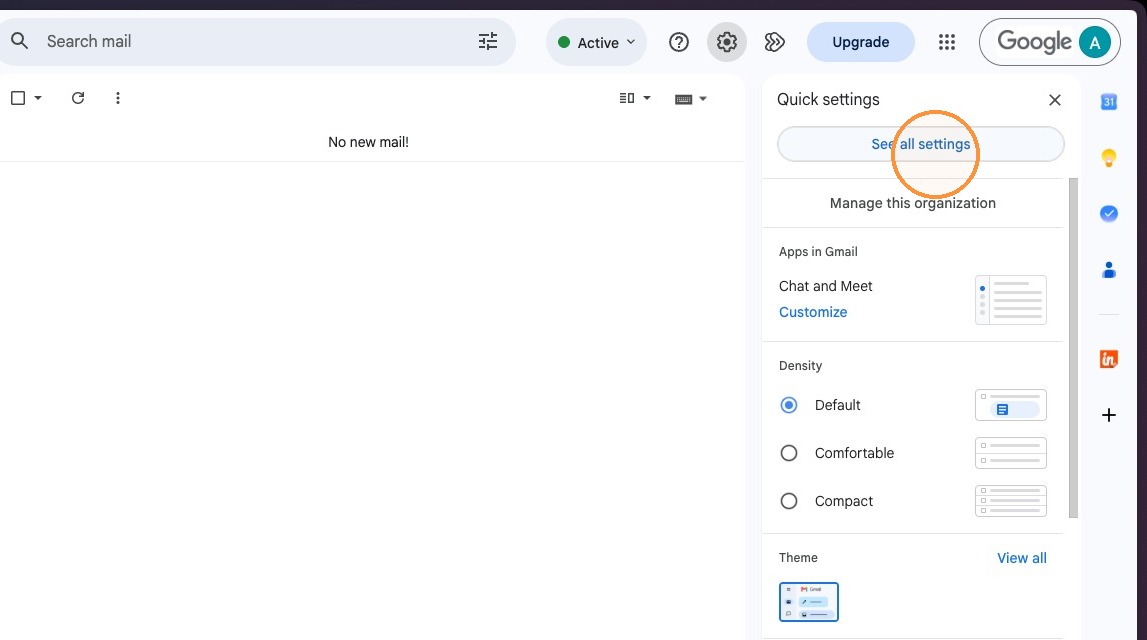Open the search options filter icon

point(488,41)
